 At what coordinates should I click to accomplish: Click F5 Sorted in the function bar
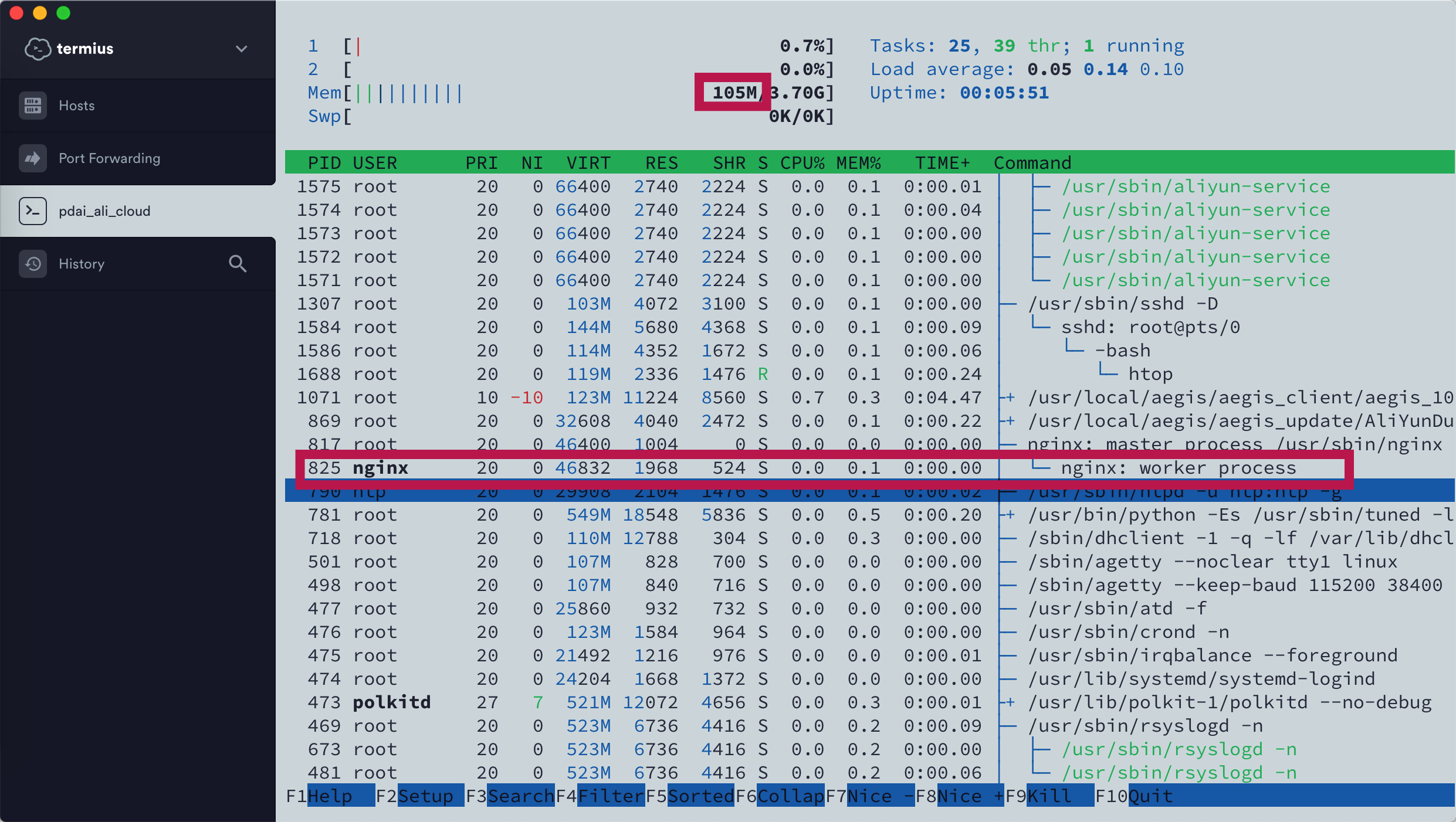(700, 796)
